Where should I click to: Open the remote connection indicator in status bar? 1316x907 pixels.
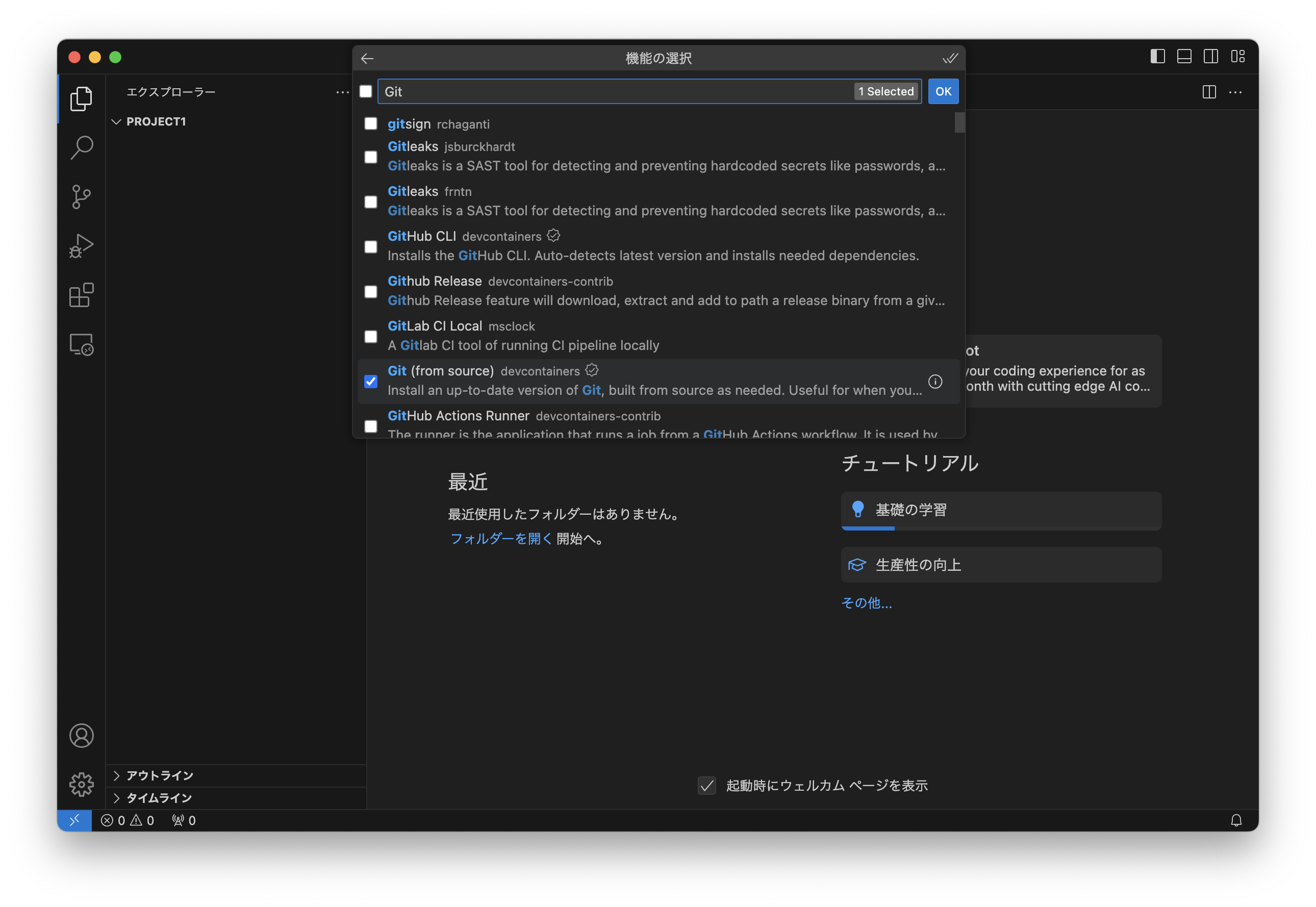tap(74, 820)
